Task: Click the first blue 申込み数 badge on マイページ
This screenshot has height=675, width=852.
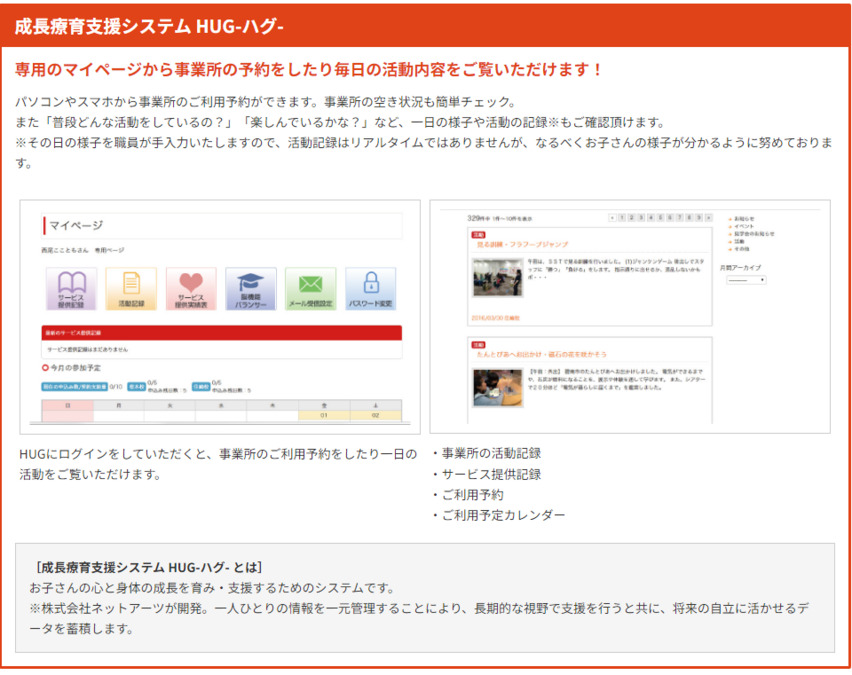Action: tap(74, 387)
